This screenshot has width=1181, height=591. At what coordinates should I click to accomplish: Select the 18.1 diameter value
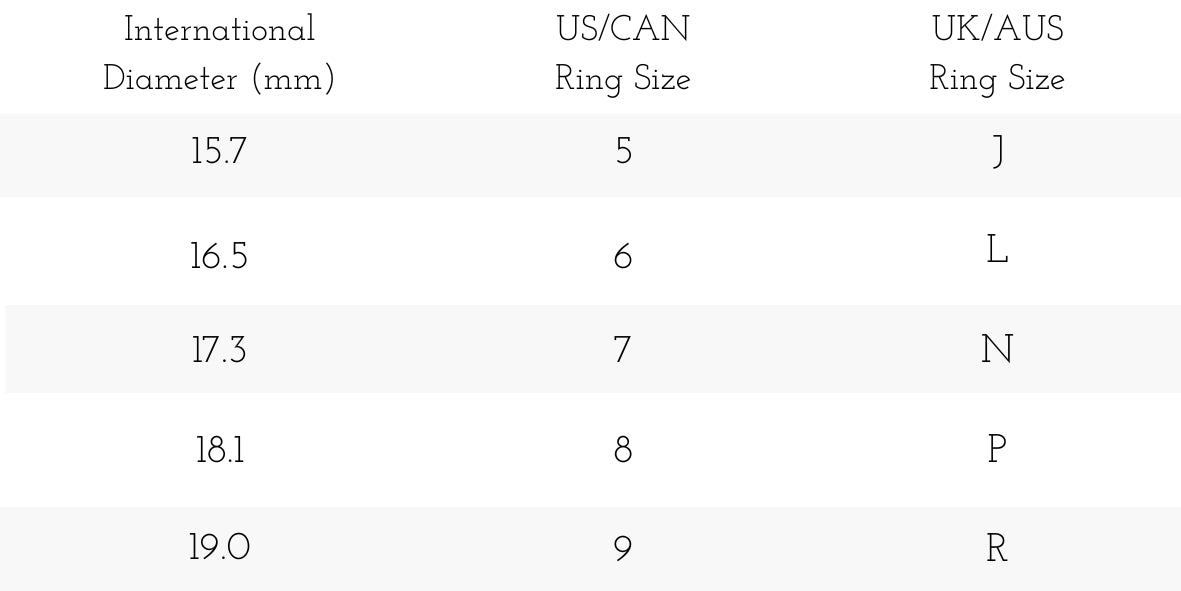pos(219,450)
